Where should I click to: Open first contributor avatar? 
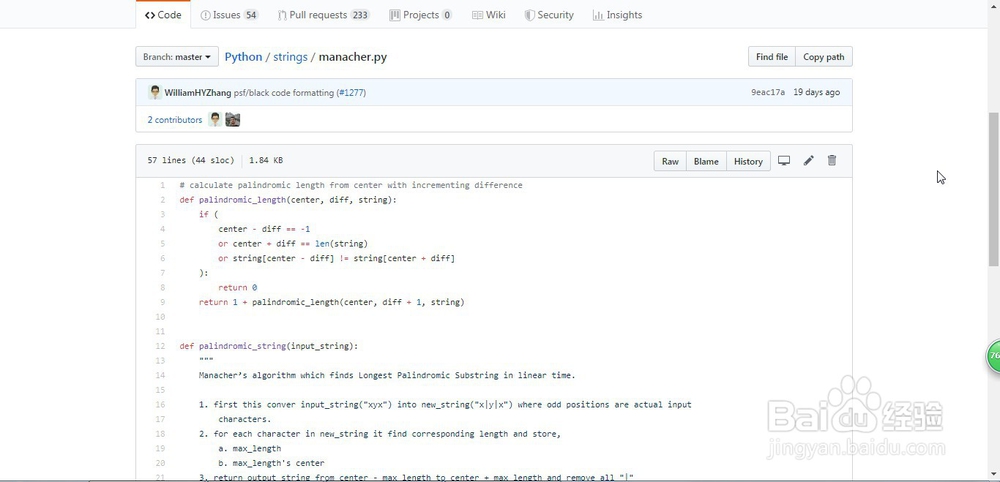click(x=216, y=119)
